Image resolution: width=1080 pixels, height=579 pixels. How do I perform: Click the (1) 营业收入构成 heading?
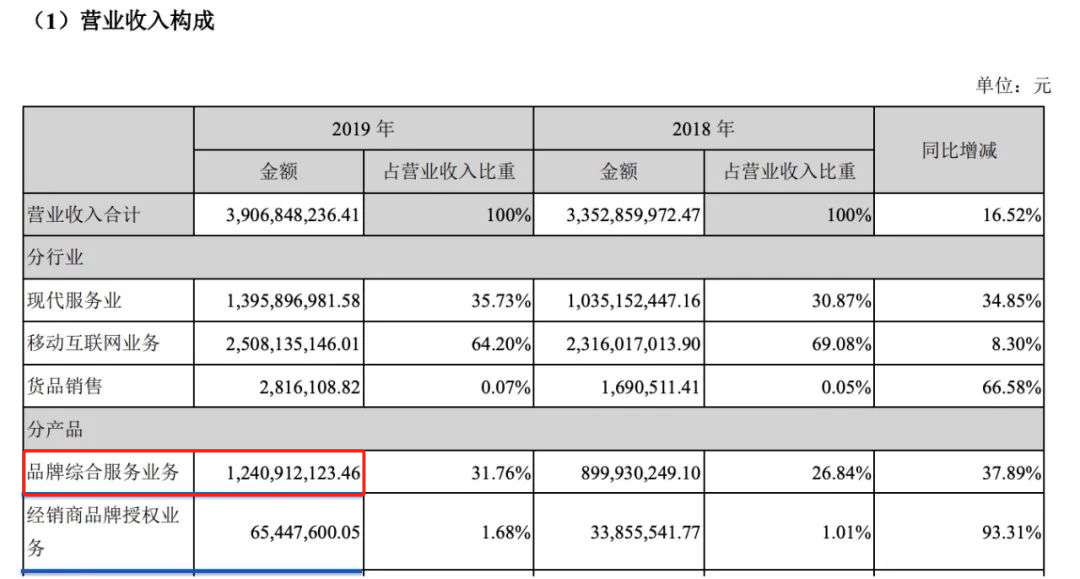point(121,21)
